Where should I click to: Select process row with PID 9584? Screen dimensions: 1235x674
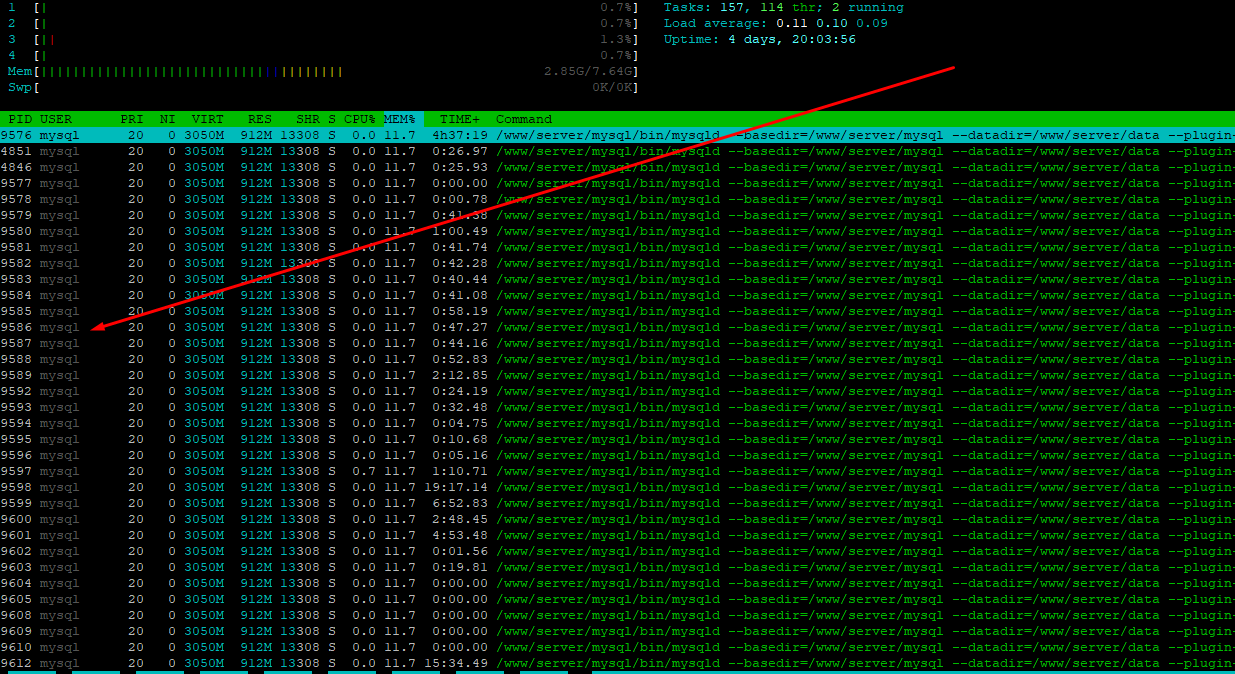617,295
